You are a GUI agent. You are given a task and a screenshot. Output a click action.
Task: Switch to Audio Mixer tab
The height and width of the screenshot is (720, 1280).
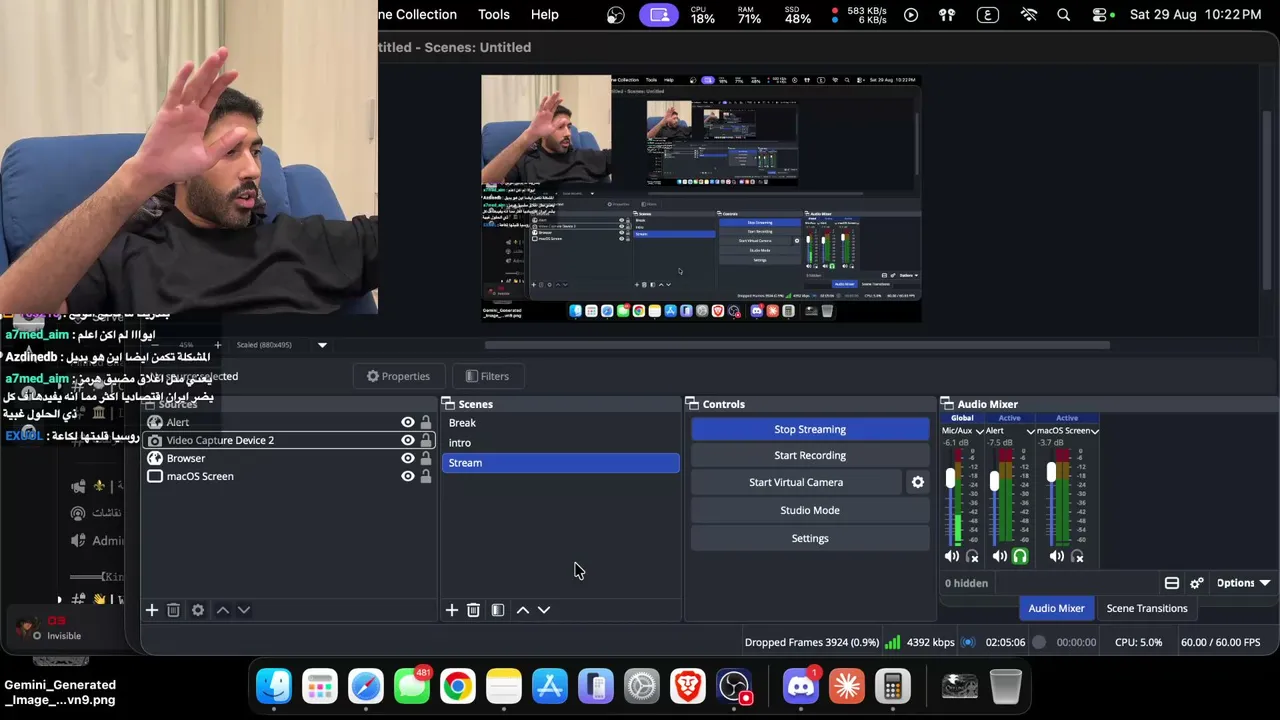[x=1056, y=608]
